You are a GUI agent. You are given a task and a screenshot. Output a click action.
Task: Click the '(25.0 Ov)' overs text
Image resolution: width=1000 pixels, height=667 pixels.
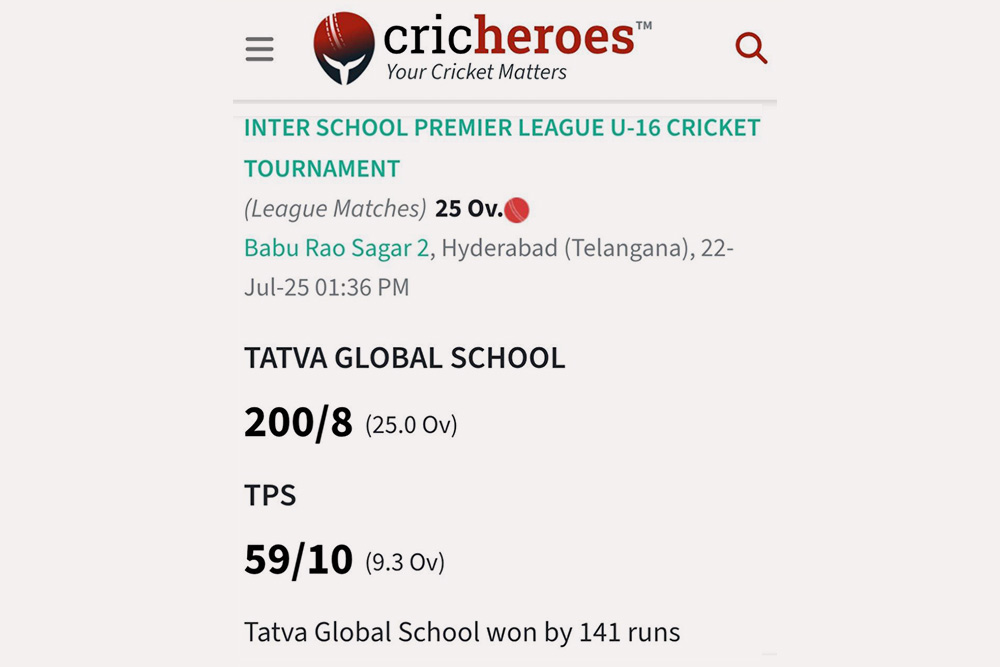pos(411,425)
